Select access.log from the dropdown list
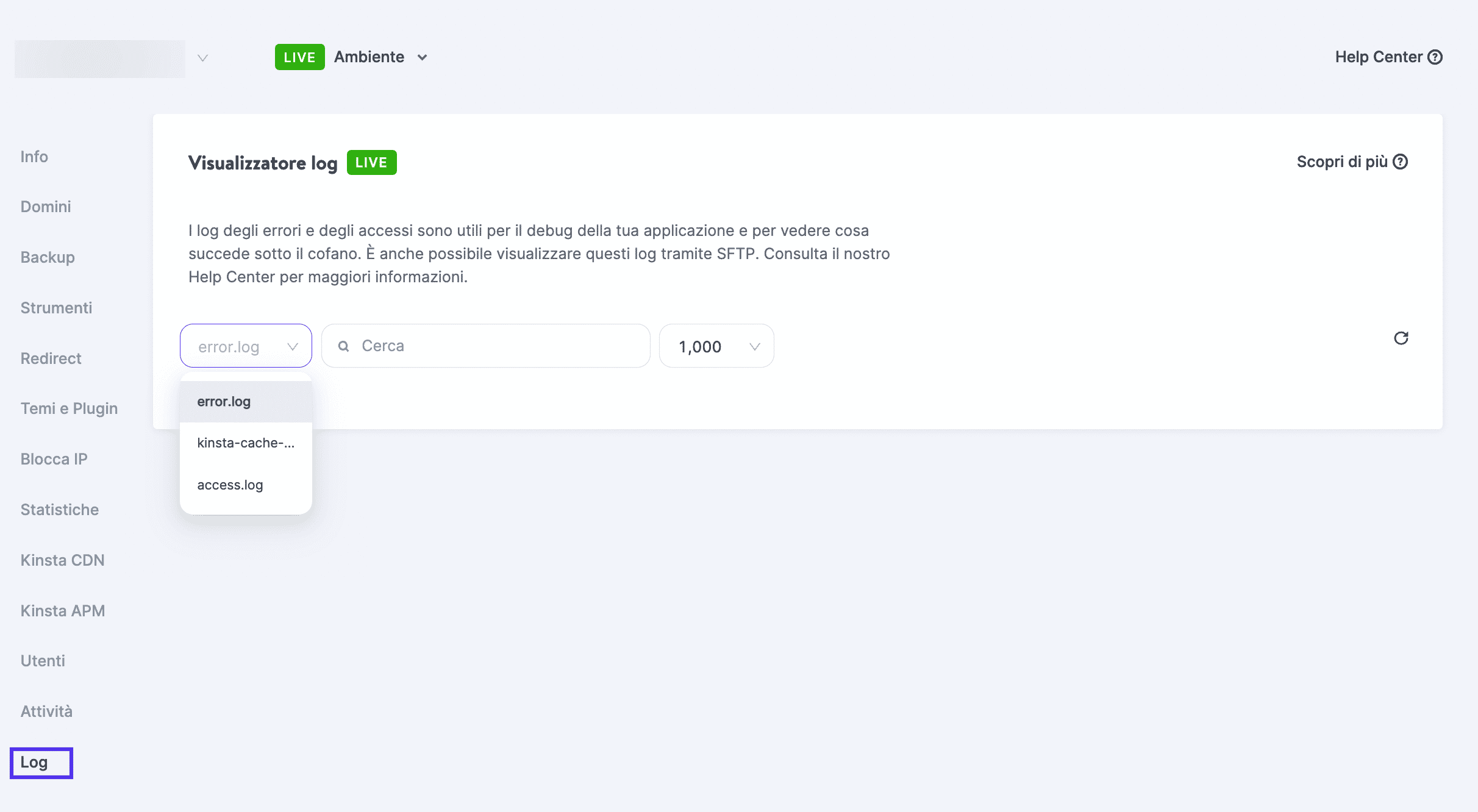This screenshot has height=812, width=1478. (230, 484)
